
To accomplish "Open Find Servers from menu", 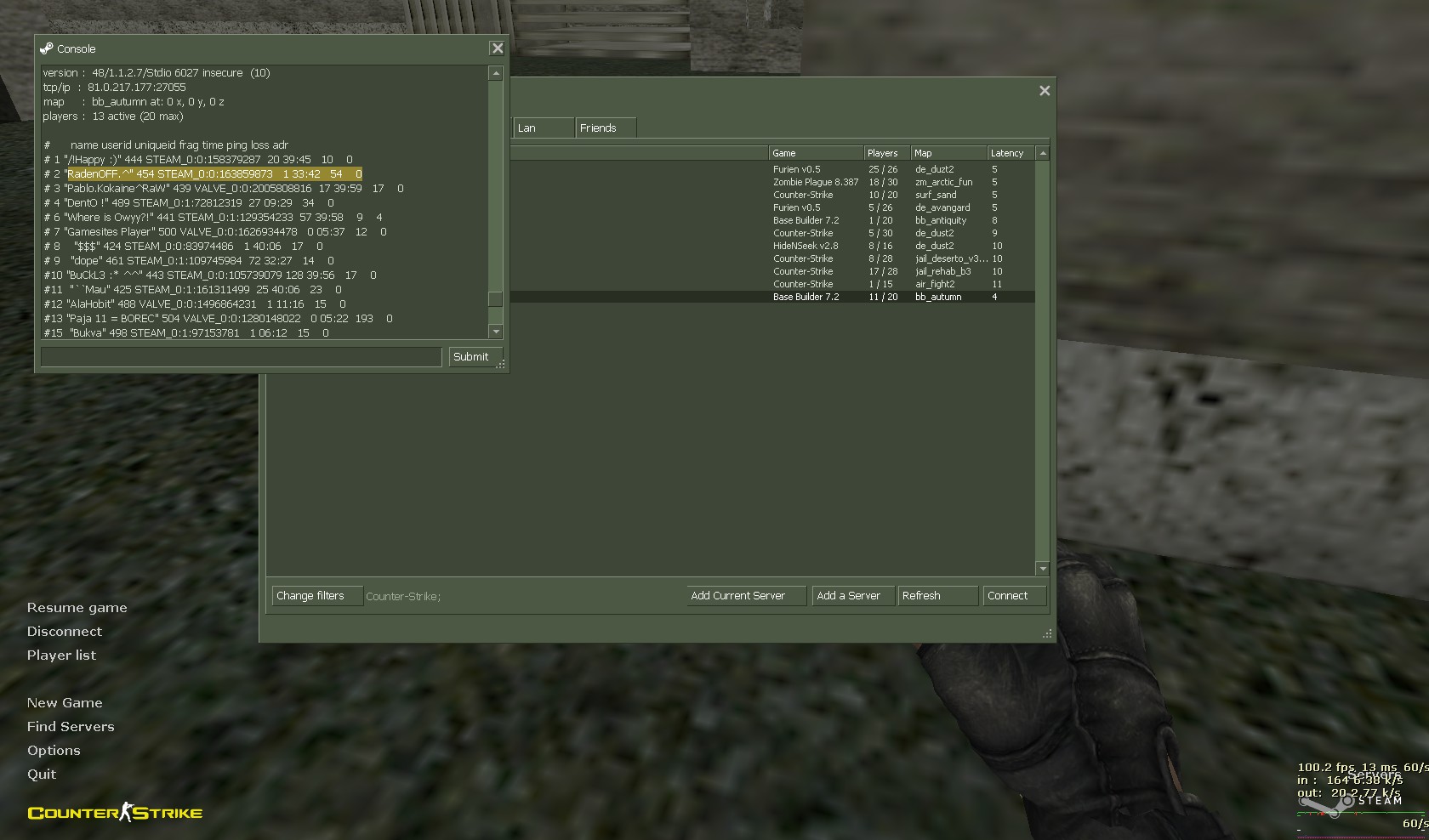I will tap(71, 727).
